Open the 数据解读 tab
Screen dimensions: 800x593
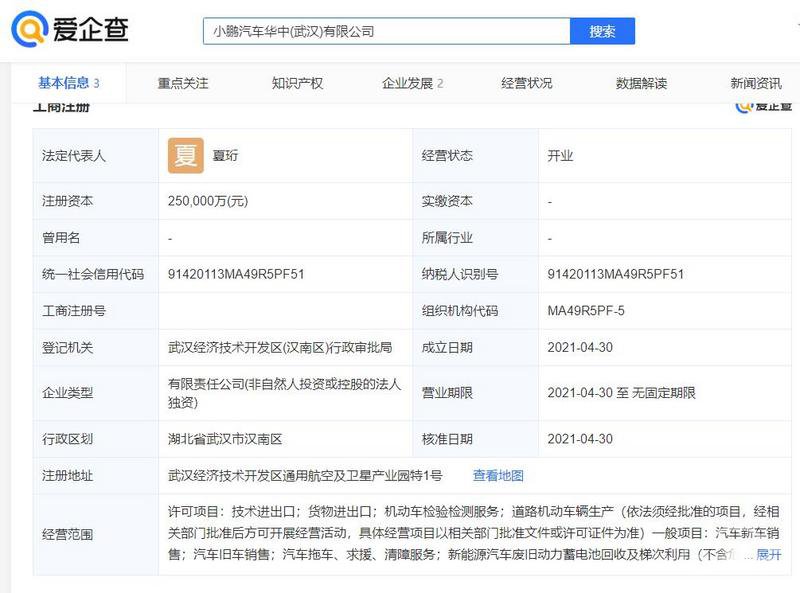(x=641, y=83)
